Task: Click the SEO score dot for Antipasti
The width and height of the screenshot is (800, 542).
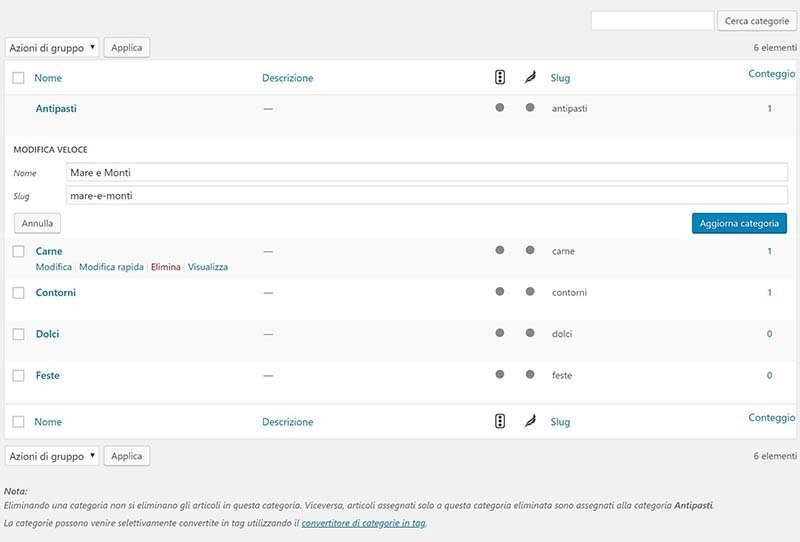Action: [500, 107]
